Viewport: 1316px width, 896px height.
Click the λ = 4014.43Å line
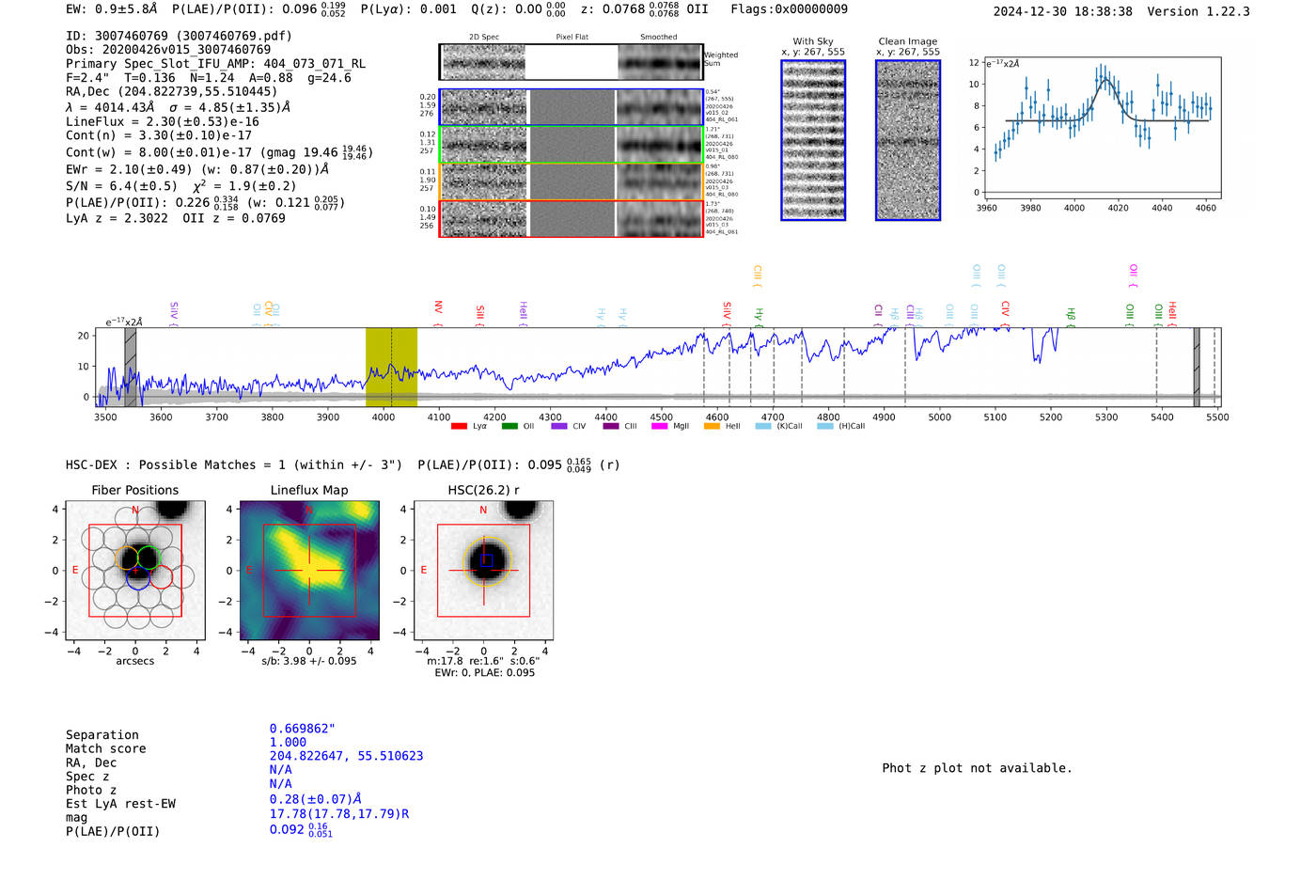pos(178,107)
